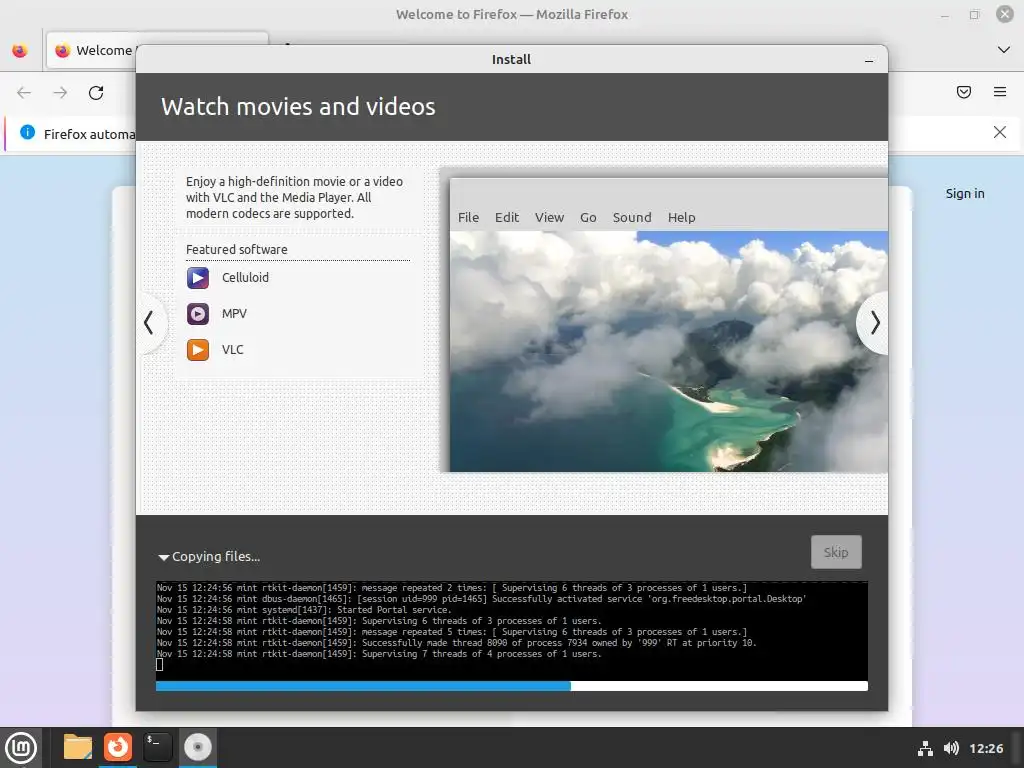
Task: Click Firefox View pinned icon
Action: click(x=20, y=50)
